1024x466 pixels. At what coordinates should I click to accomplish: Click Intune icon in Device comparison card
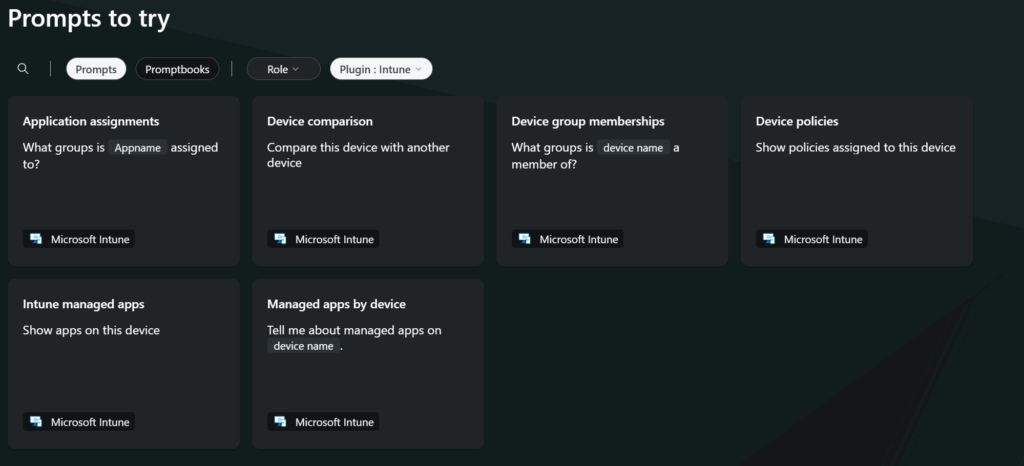[x=280, y=239]
